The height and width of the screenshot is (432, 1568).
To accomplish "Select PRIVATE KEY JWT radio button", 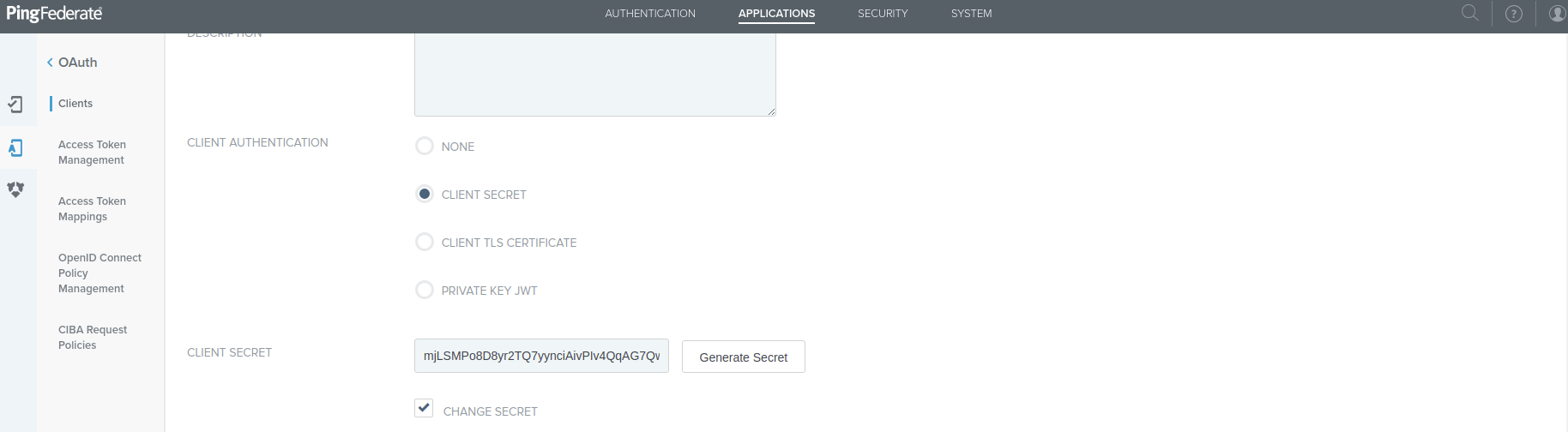I will (425, 290).
